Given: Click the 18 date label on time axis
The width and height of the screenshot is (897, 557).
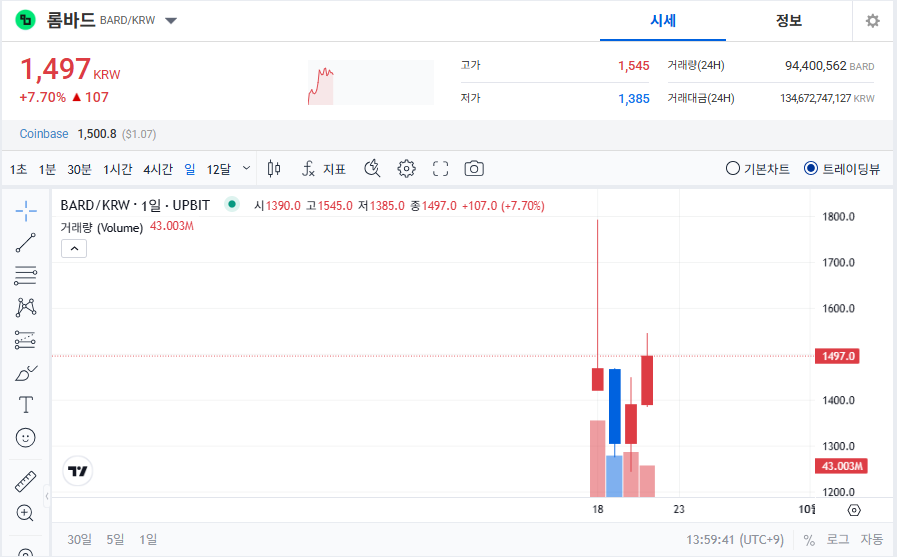Looking at the screenshot, I should click(x=598, y=509).
